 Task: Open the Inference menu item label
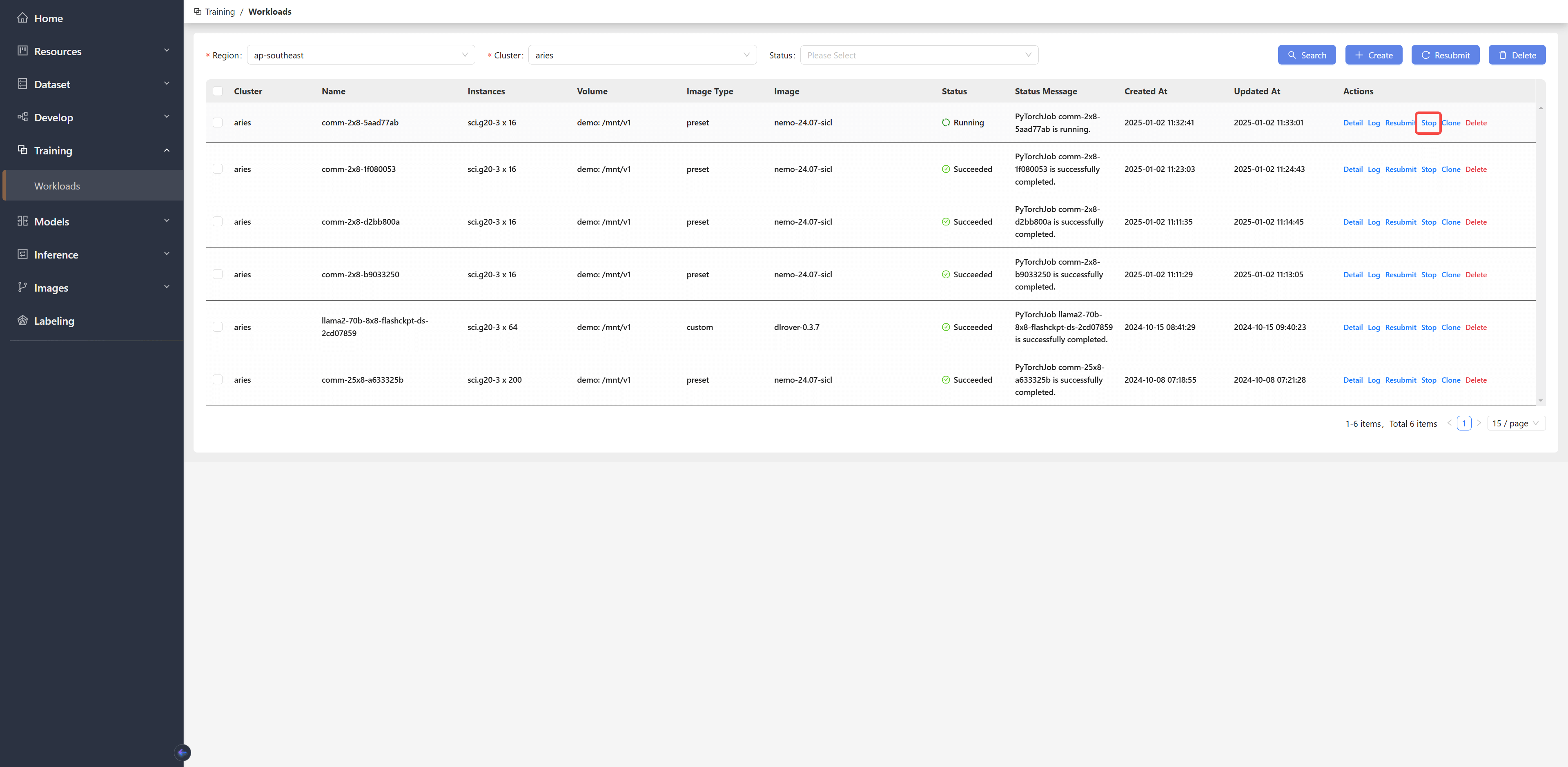pos(56,254)
